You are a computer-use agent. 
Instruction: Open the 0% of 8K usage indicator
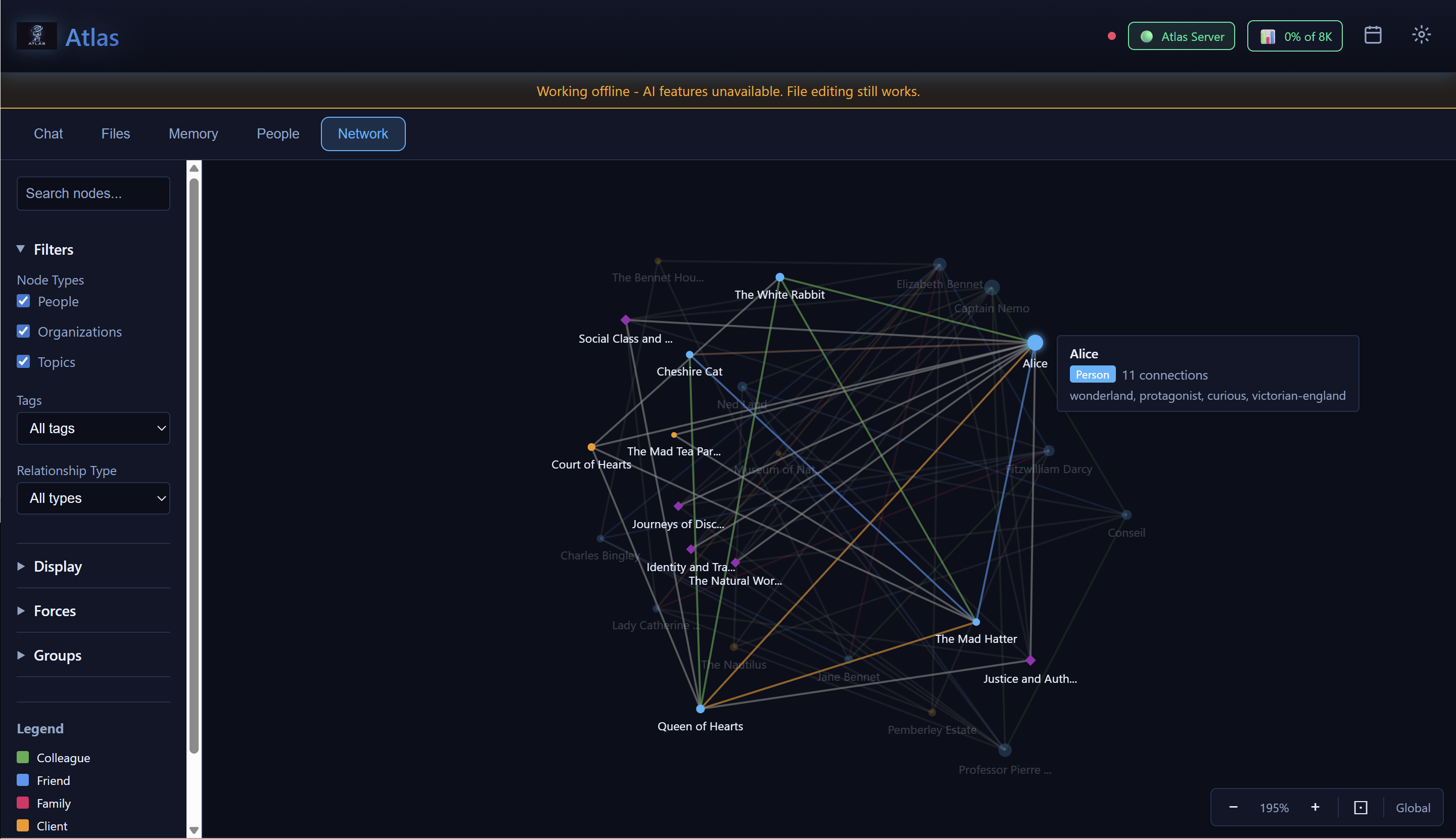(1294, 36)
